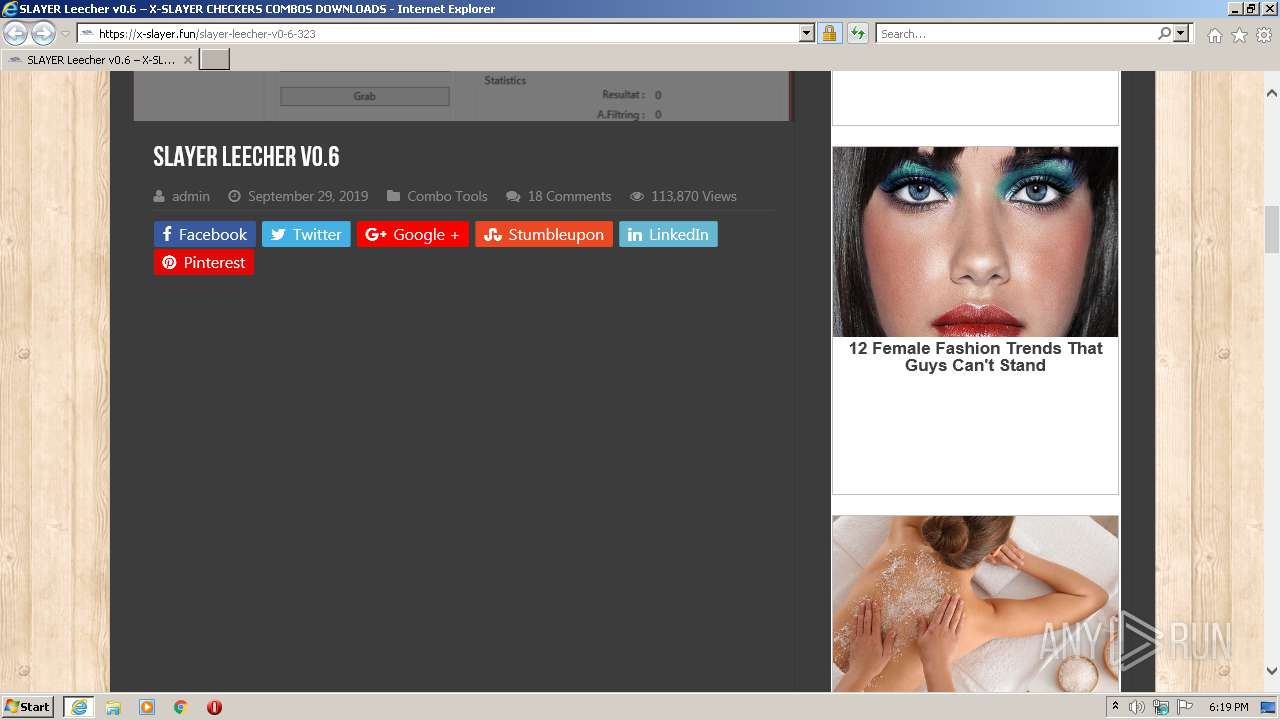Screen dimensions: 1280x720
Task: Click the eye views icon
Action: pos(636,196)
